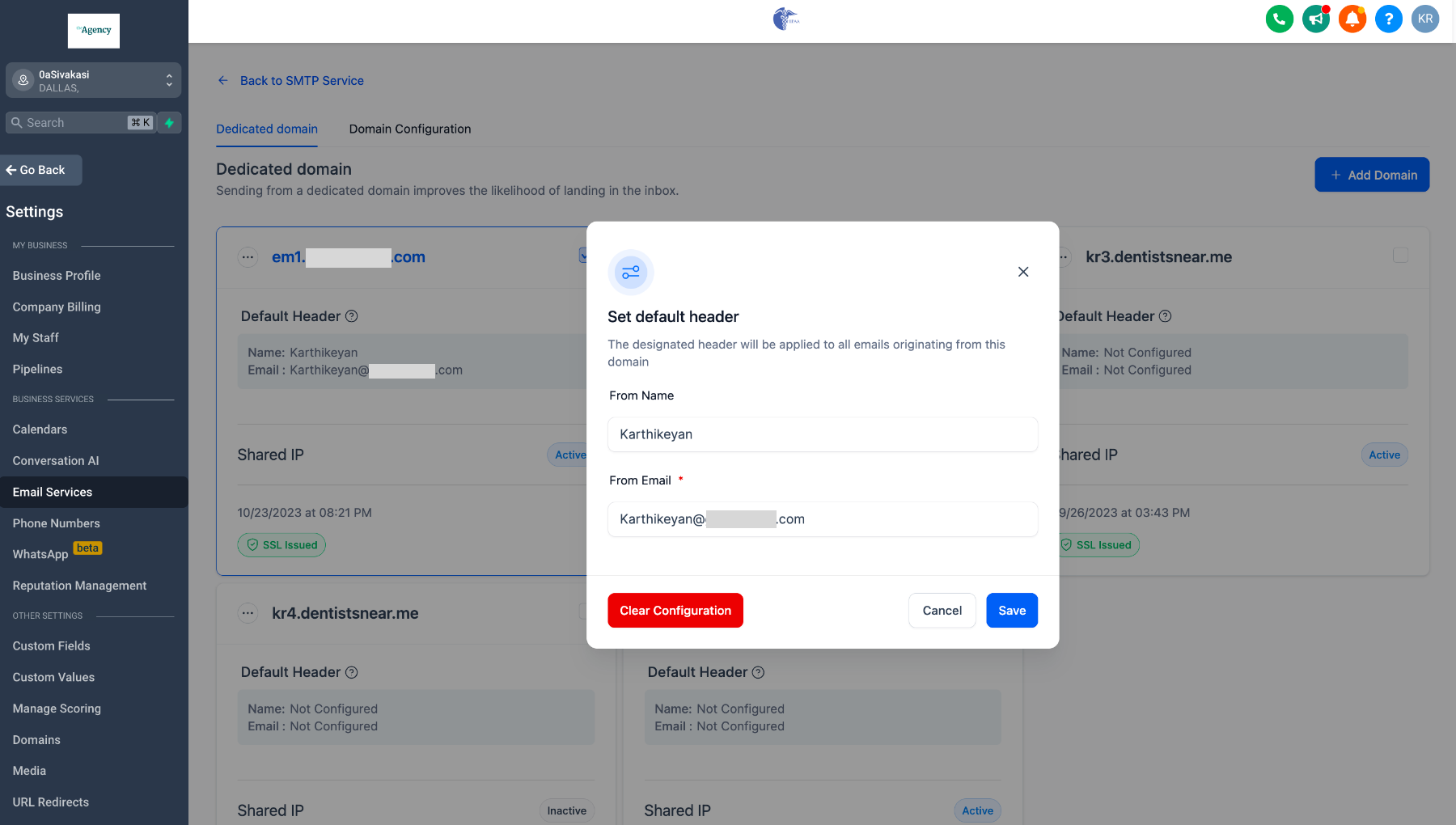Switch to the Domain Configuration tab
1456x825 pixels.
410,129
